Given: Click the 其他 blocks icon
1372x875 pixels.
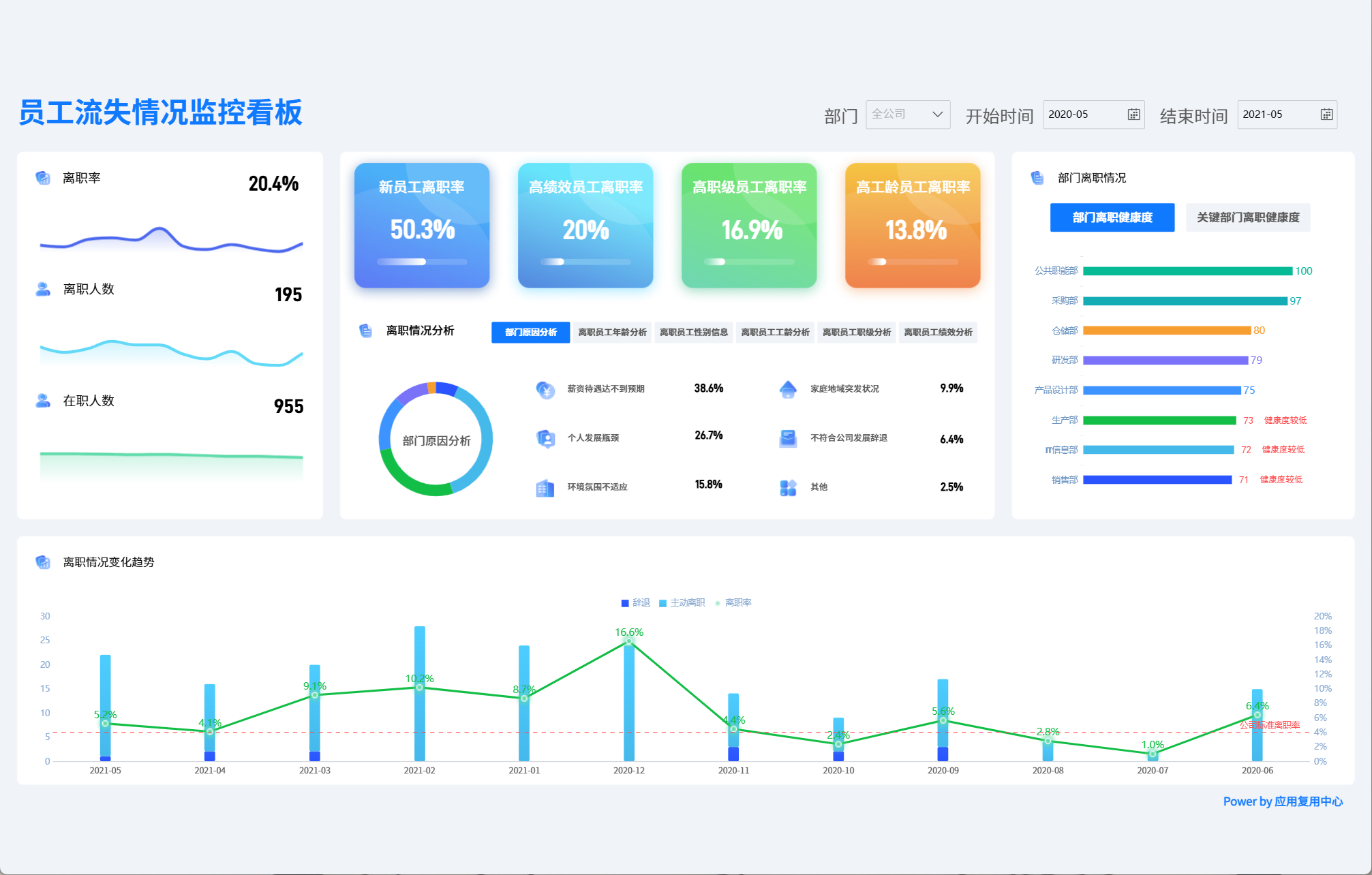Looking at the screenshot, I should pos(788,487).
